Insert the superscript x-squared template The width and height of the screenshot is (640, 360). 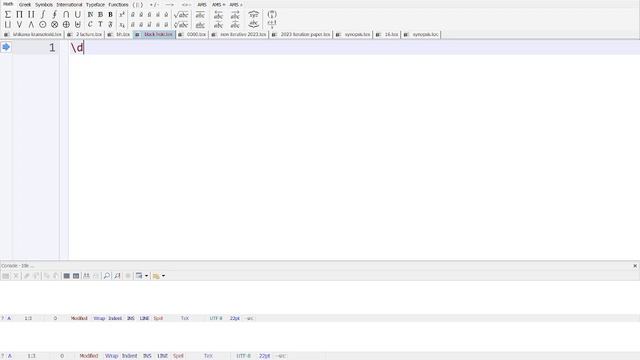click(x=122, y=15)
